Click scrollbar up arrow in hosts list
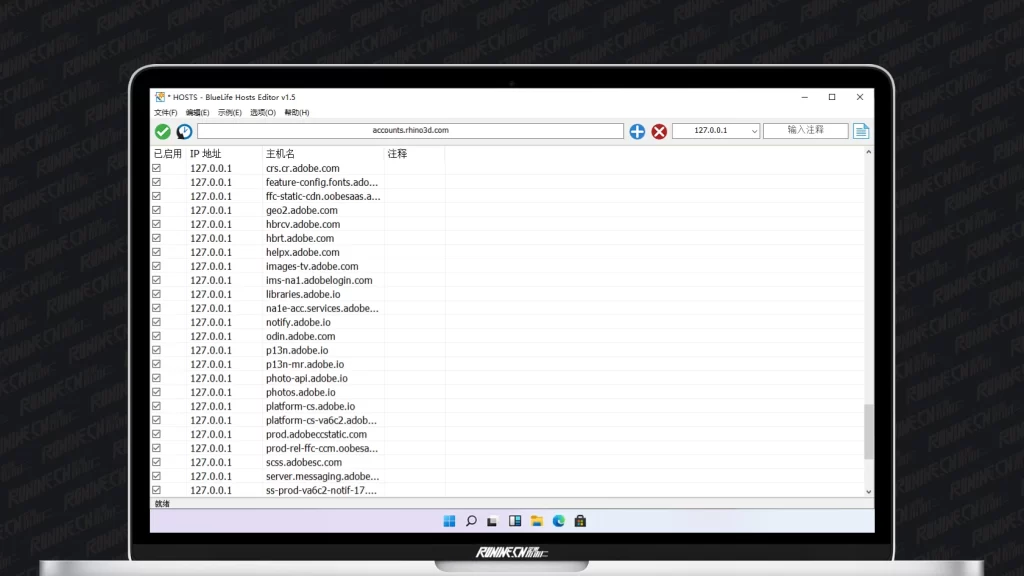 click(x=867, y=153)
